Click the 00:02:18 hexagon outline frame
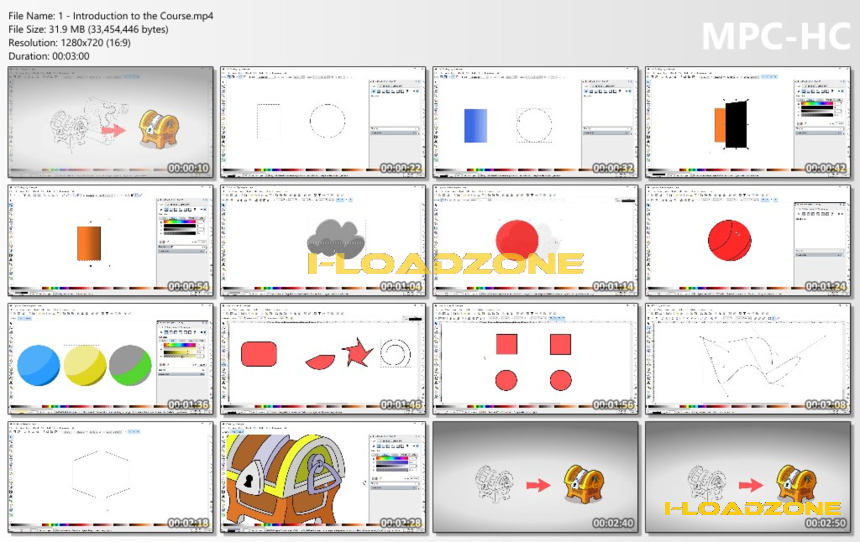The image size is (860, 542). [111, 477]
